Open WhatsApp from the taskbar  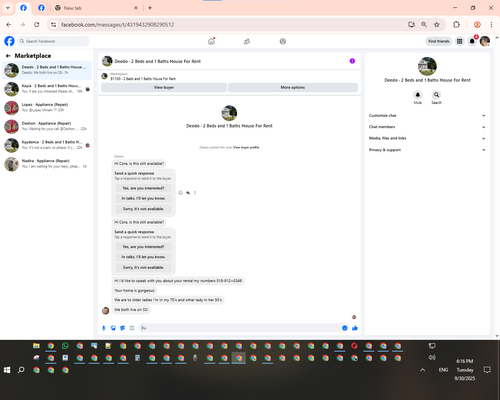[x=65, y=346]
